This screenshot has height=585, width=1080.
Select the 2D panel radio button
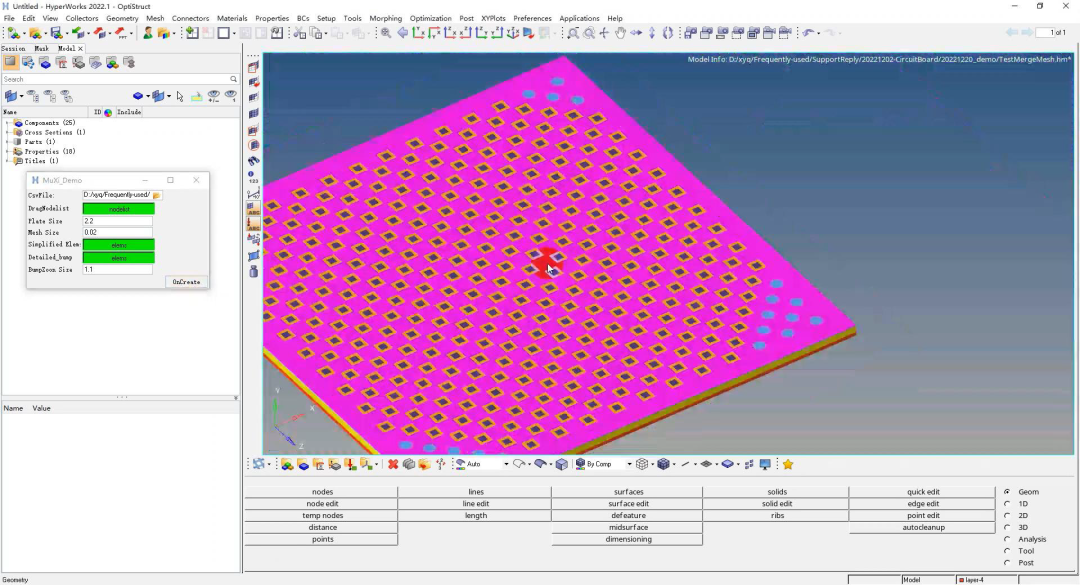(x=1006, y=516)
